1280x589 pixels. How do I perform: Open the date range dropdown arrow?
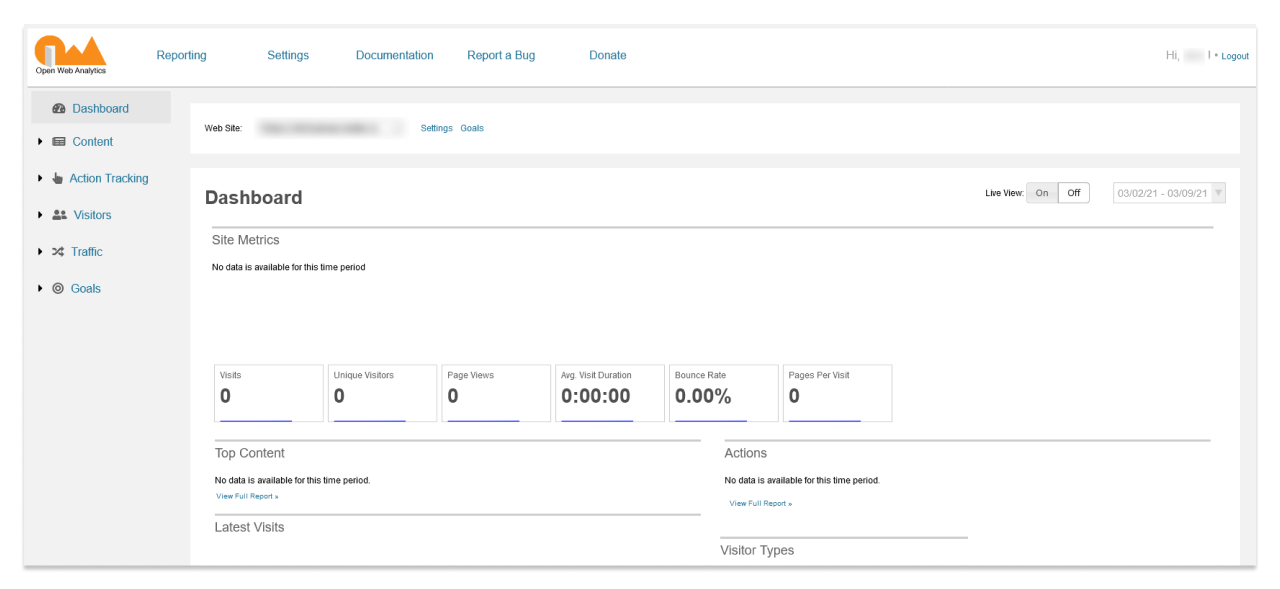pyautogui.click(x=1218, y=193)
